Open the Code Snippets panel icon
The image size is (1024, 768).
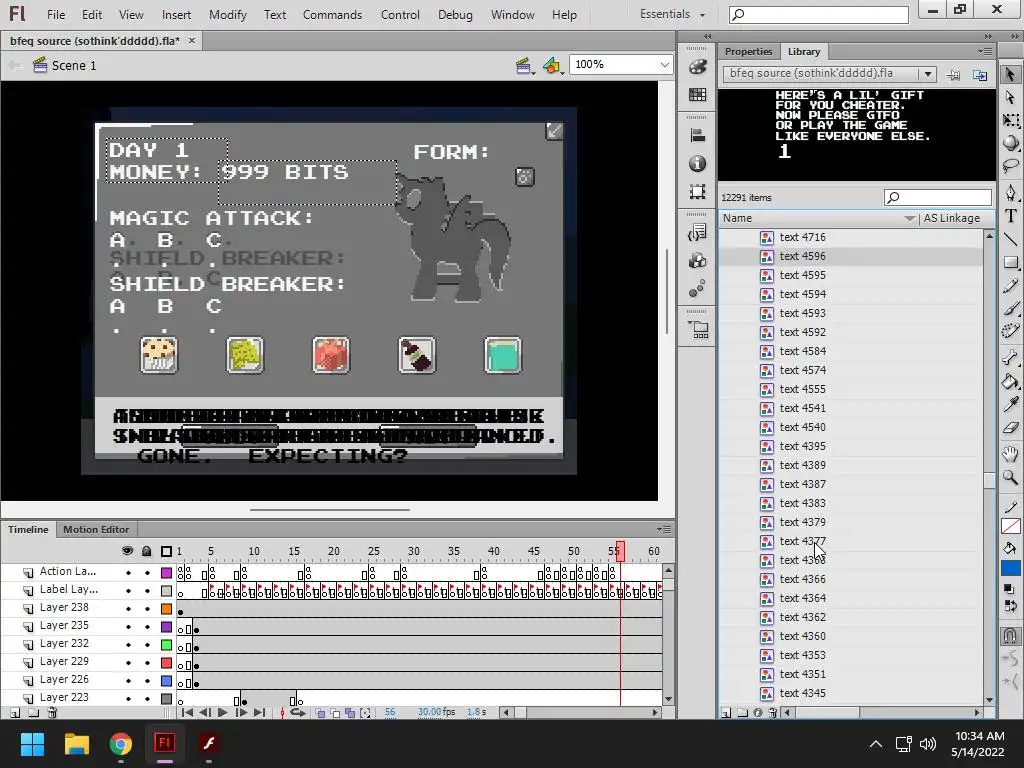[697, 232]
